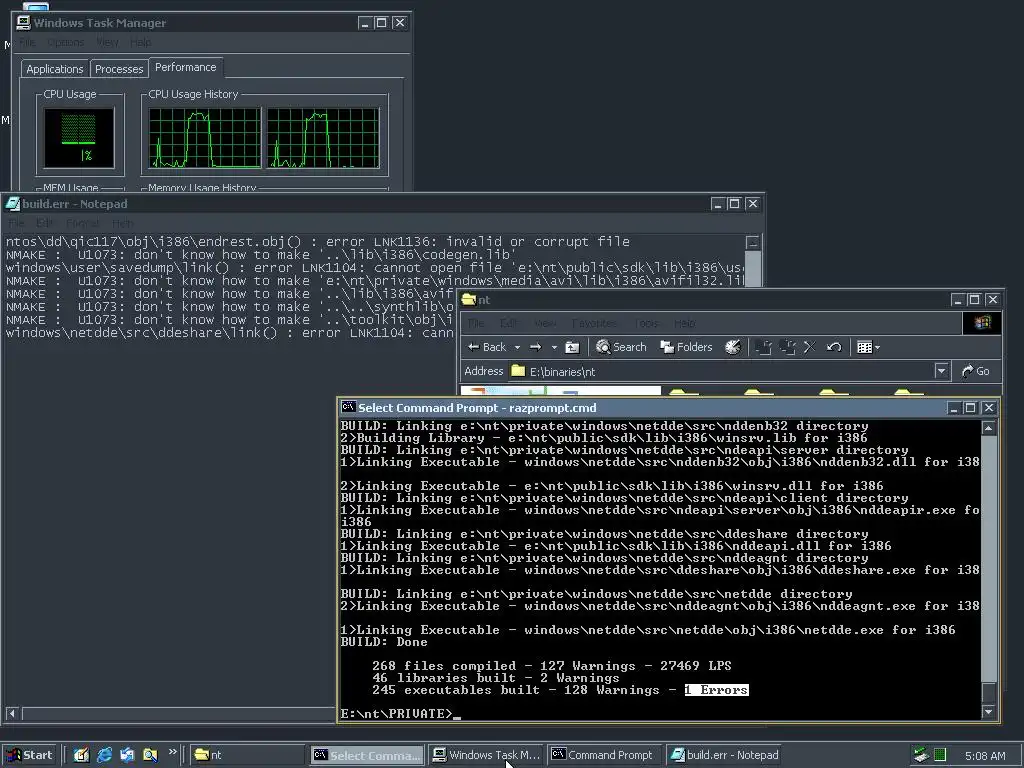Click the Windows logo throbber in Explorer
Image resolution: width=1024 pixels, height=768 pixels.
[982, 323]
